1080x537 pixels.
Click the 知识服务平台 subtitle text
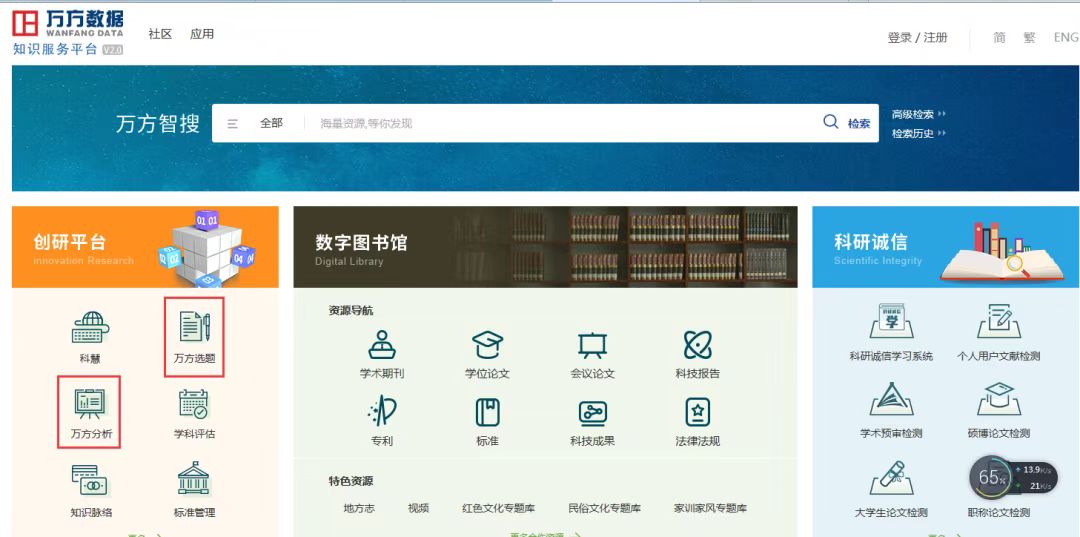(55, 50)
